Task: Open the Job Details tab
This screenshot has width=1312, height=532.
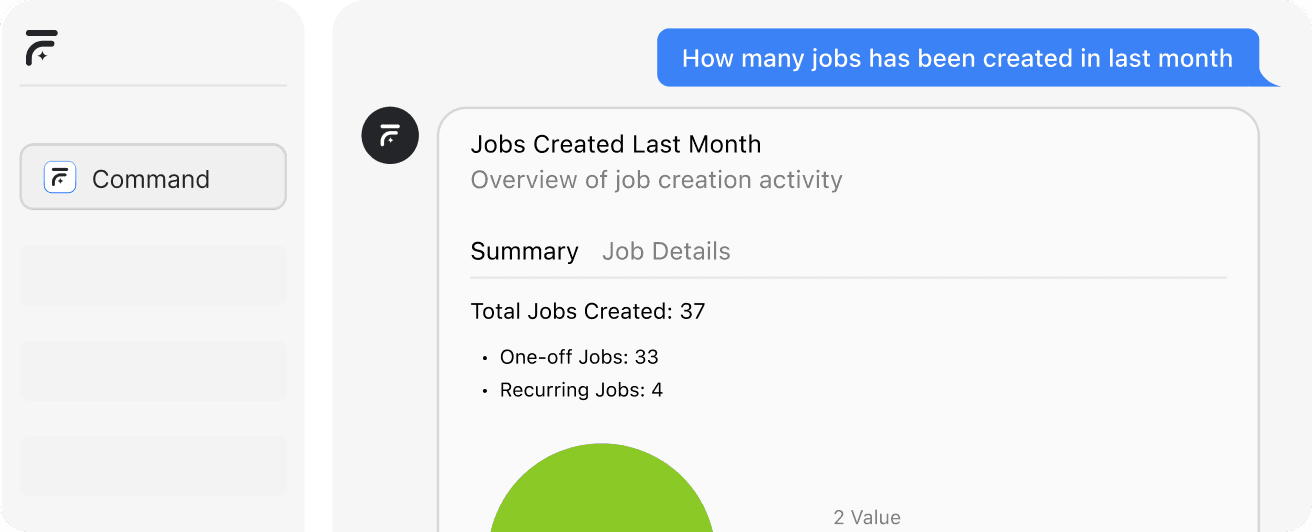Action: pyautogui.click(x=666, y=251)
